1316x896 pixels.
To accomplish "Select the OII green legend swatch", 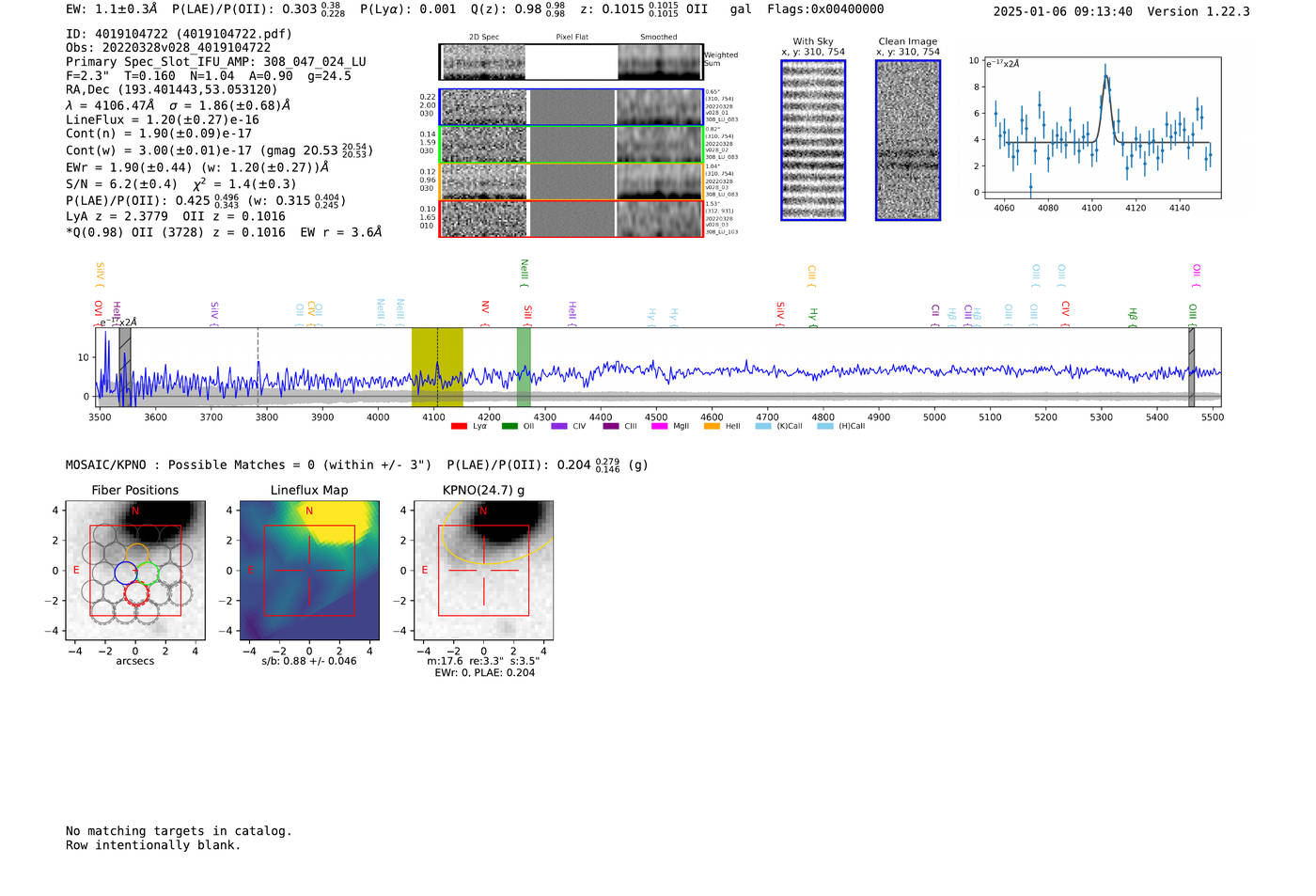I will coord(509,426).
